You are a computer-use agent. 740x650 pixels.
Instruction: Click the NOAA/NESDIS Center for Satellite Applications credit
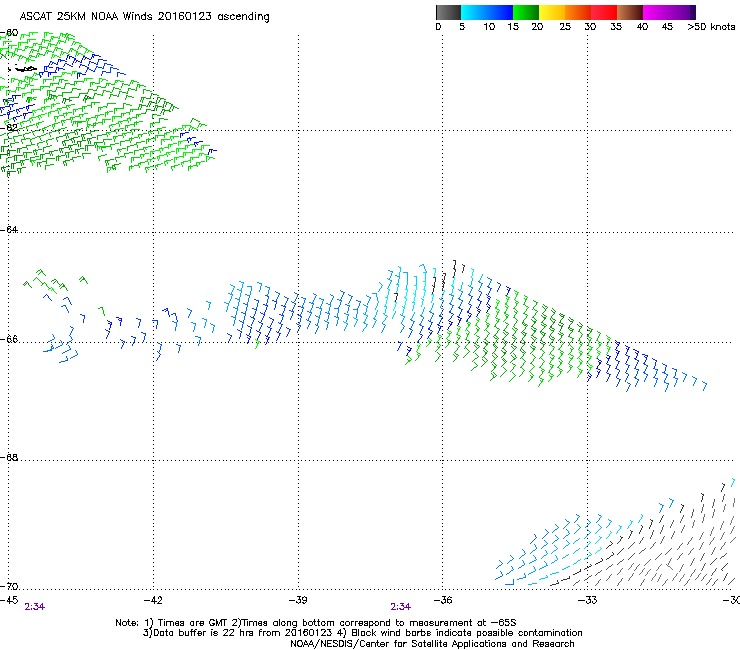[x=432, y=644]
